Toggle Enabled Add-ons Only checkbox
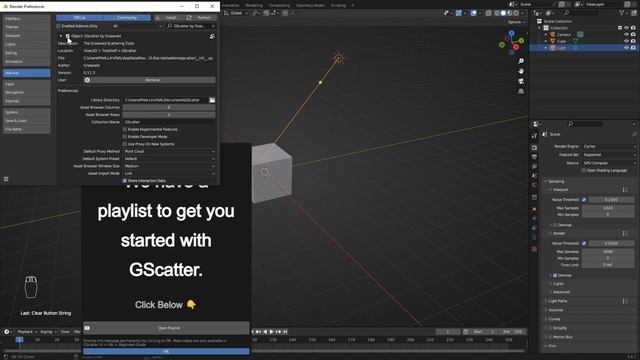 [x=59, y=26]
